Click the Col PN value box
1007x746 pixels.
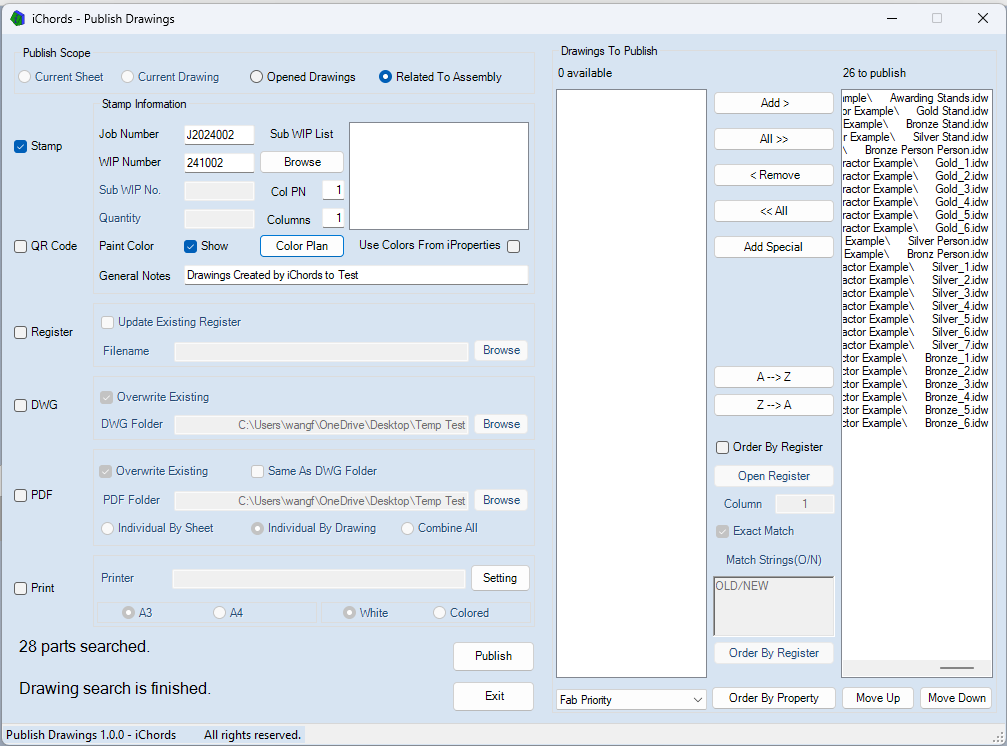coord(333,191)
